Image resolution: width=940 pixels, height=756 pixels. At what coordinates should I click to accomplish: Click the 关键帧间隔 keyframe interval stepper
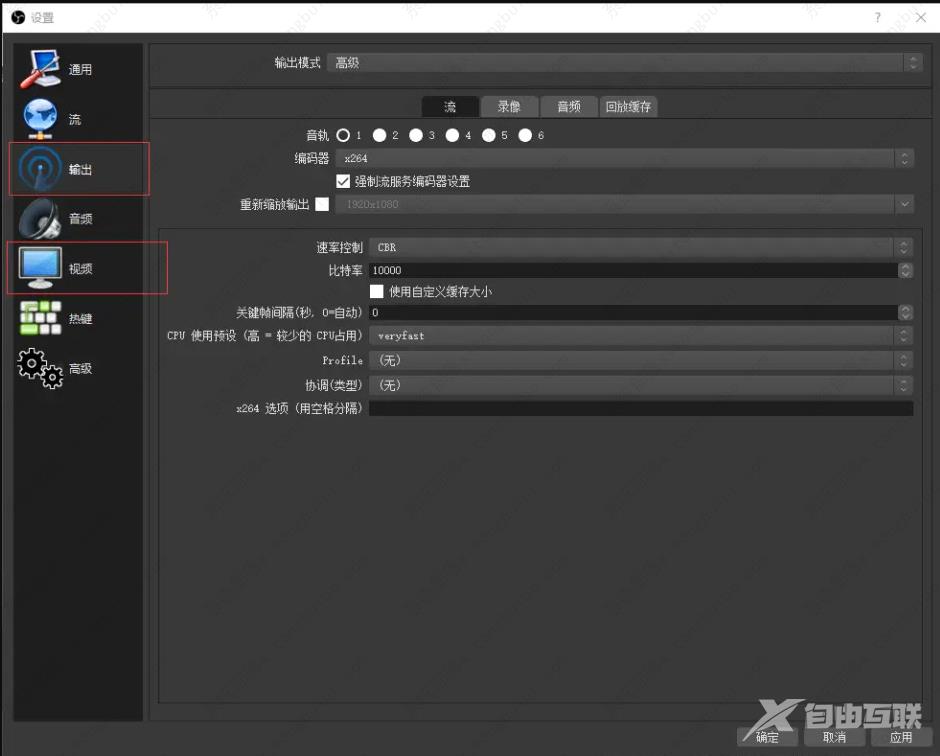coord(905,312)
